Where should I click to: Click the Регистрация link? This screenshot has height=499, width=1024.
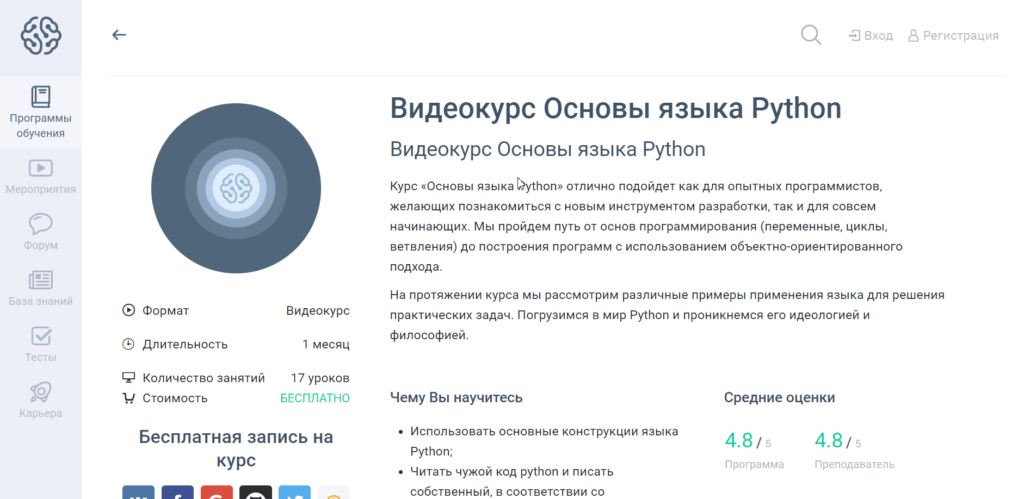point(952,36)
